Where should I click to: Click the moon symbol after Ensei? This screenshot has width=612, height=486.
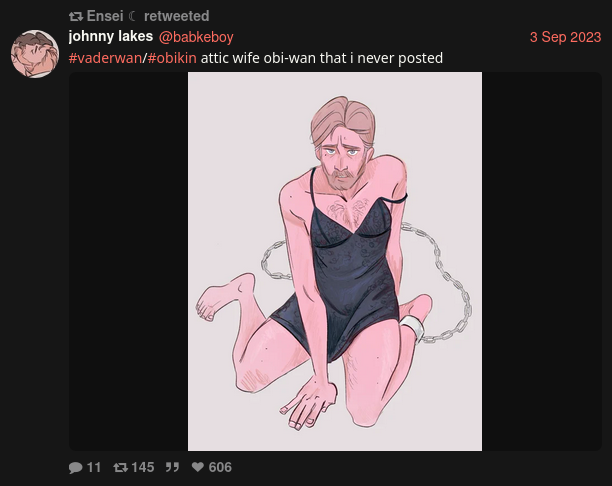coord(133,16)
